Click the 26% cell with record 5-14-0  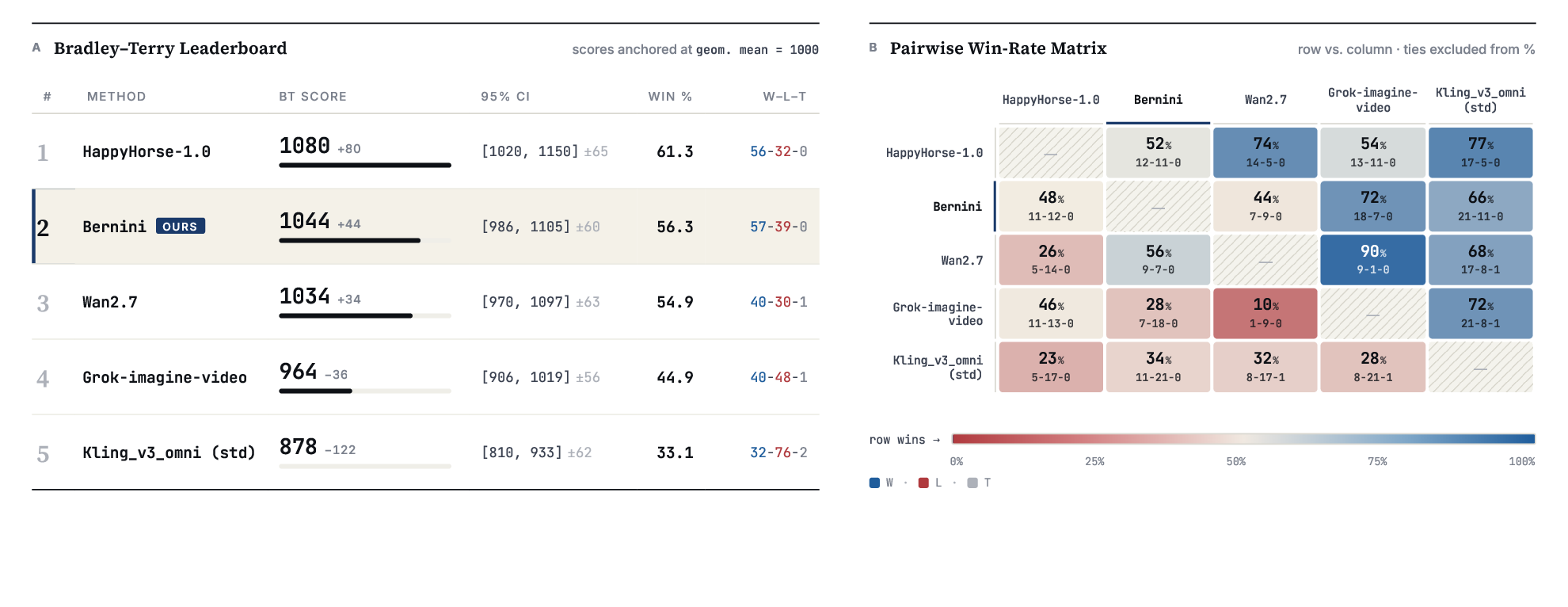pyautogui.click(x=1051, y=260)
